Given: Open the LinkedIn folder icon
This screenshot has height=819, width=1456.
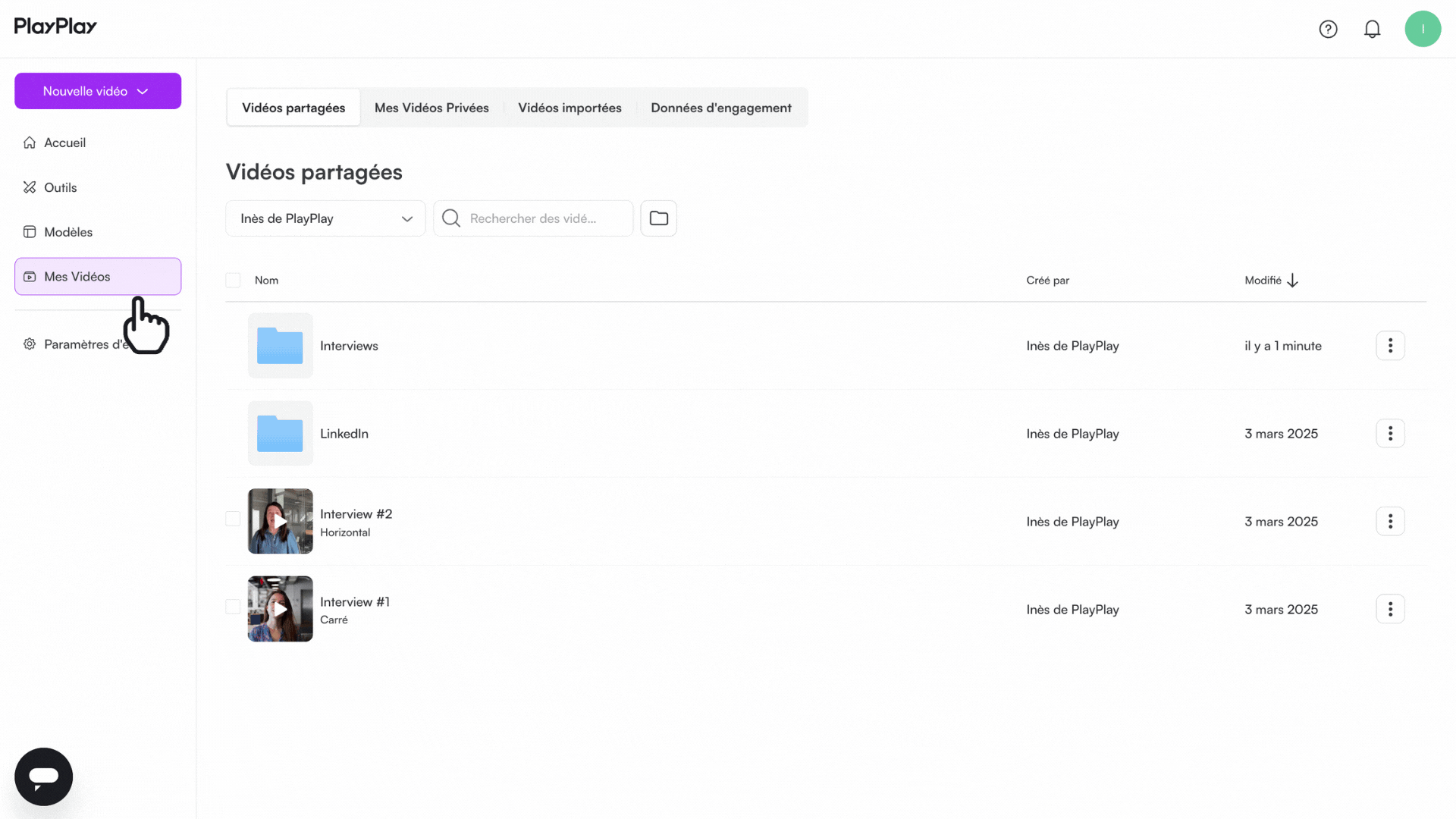Looking at the screenshot, I should click(280, 434).
